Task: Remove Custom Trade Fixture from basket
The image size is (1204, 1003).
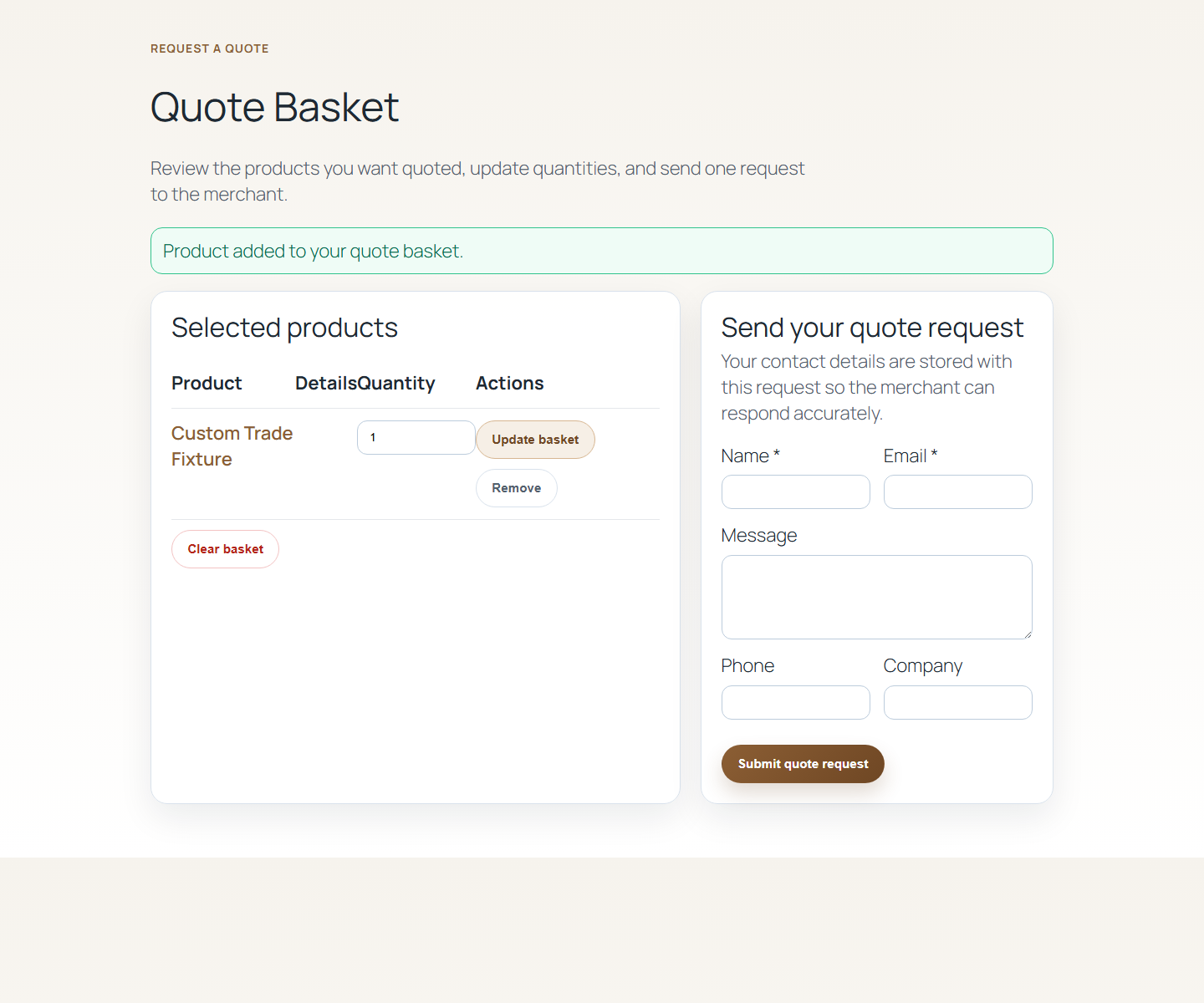Action: point(516,487)
